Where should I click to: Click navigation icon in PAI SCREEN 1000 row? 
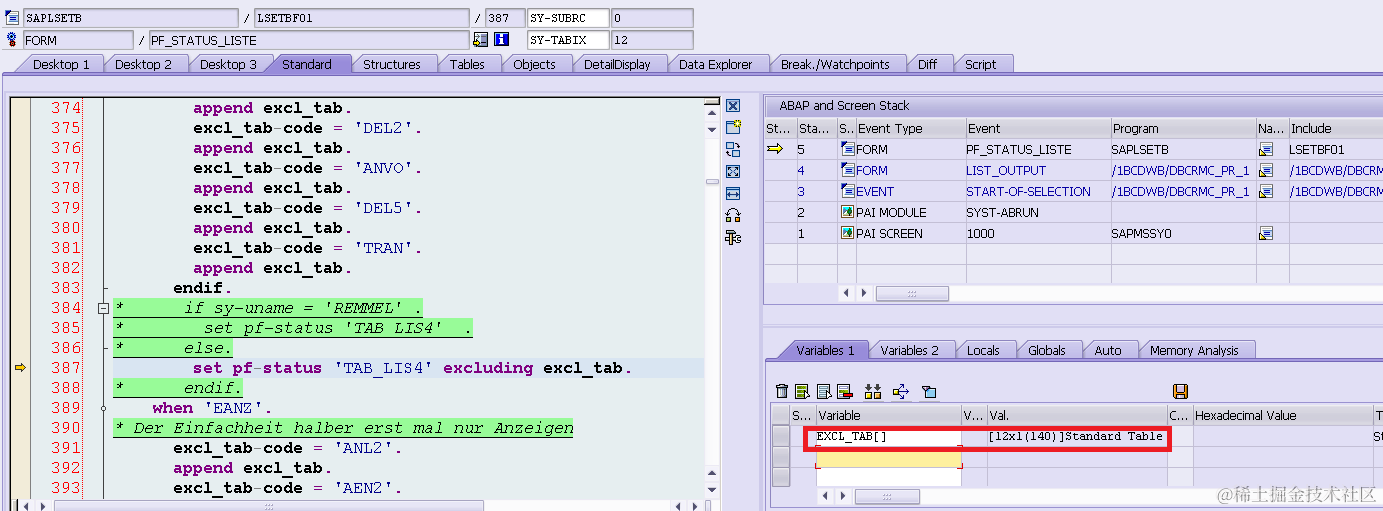(x=1266, y=233)
